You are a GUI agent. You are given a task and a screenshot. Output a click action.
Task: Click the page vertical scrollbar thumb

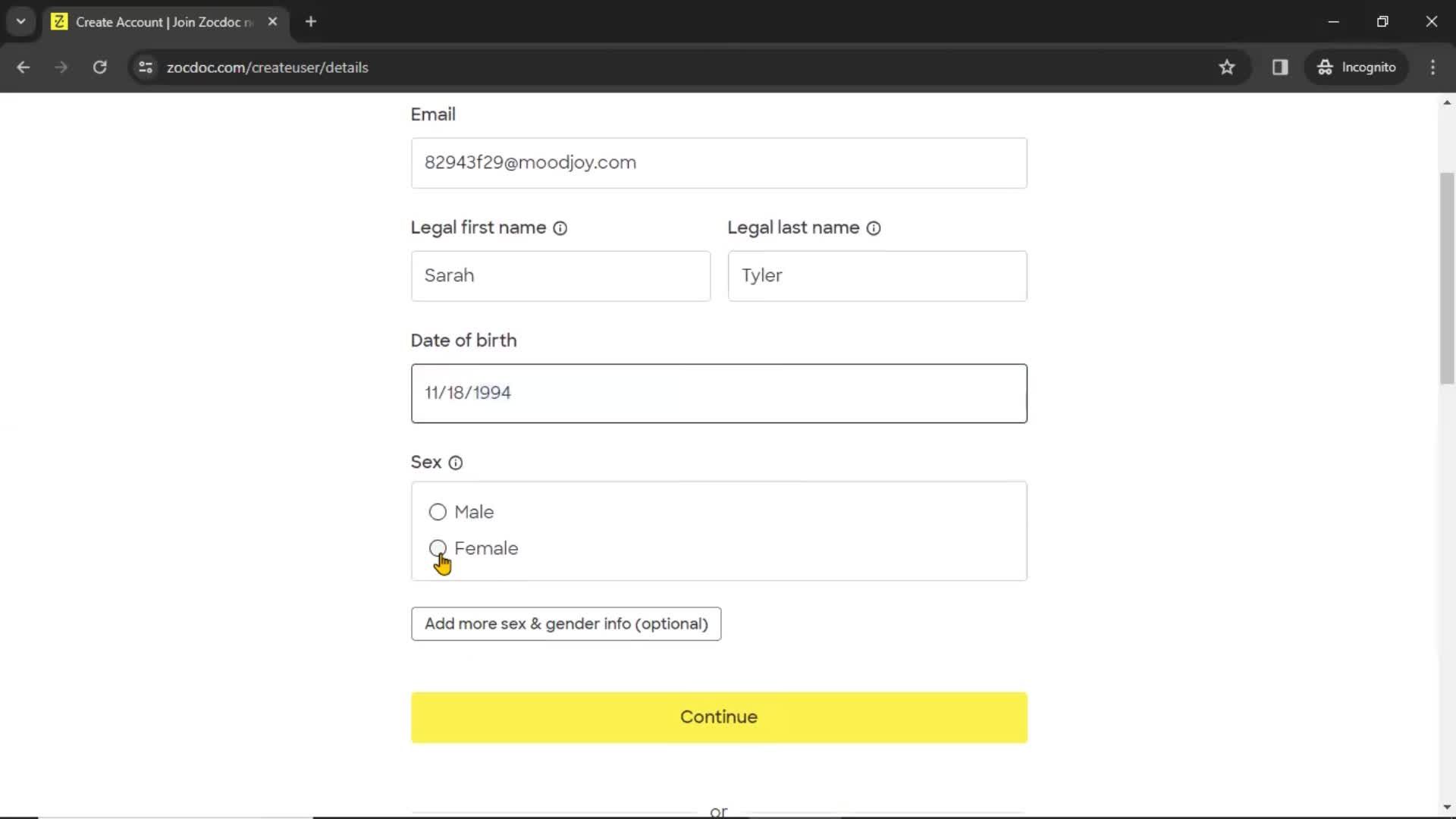[1447, 278]
